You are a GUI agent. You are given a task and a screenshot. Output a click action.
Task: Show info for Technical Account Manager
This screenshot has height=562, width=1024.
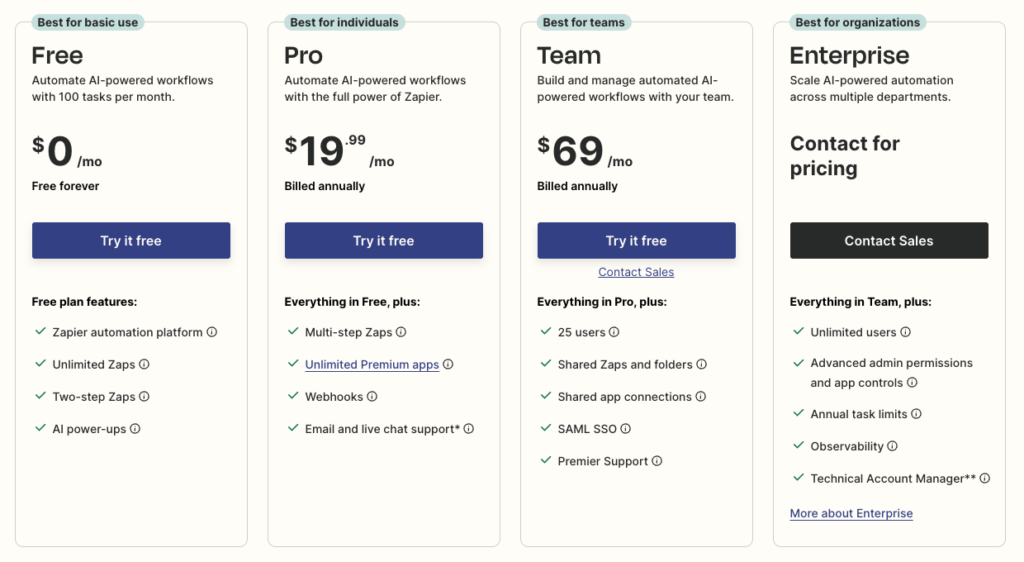pyautogui.click(x=985, y=478)
